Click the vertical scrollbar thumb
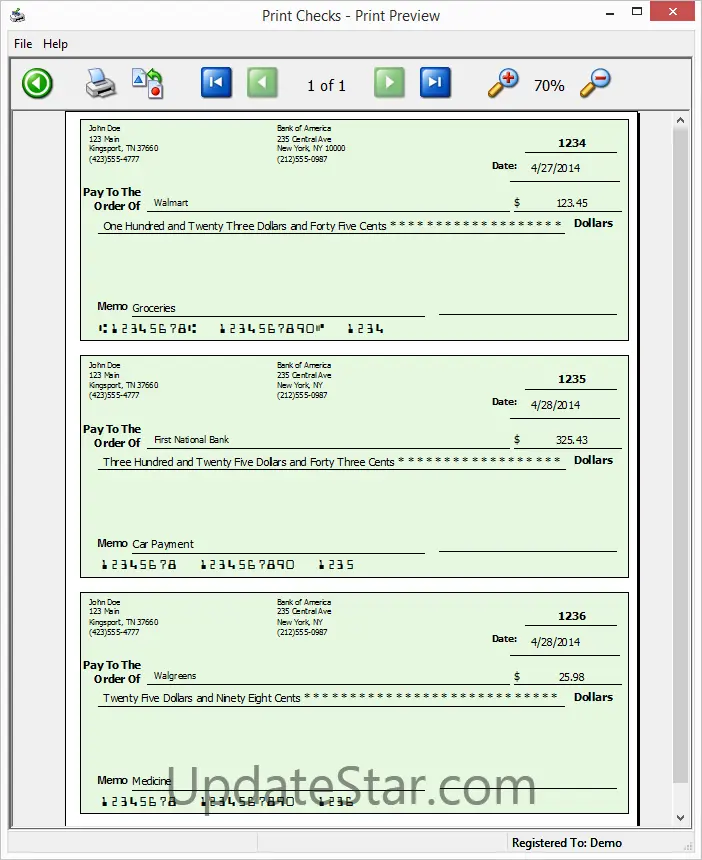702x860 pixels. tap(681, 455)
